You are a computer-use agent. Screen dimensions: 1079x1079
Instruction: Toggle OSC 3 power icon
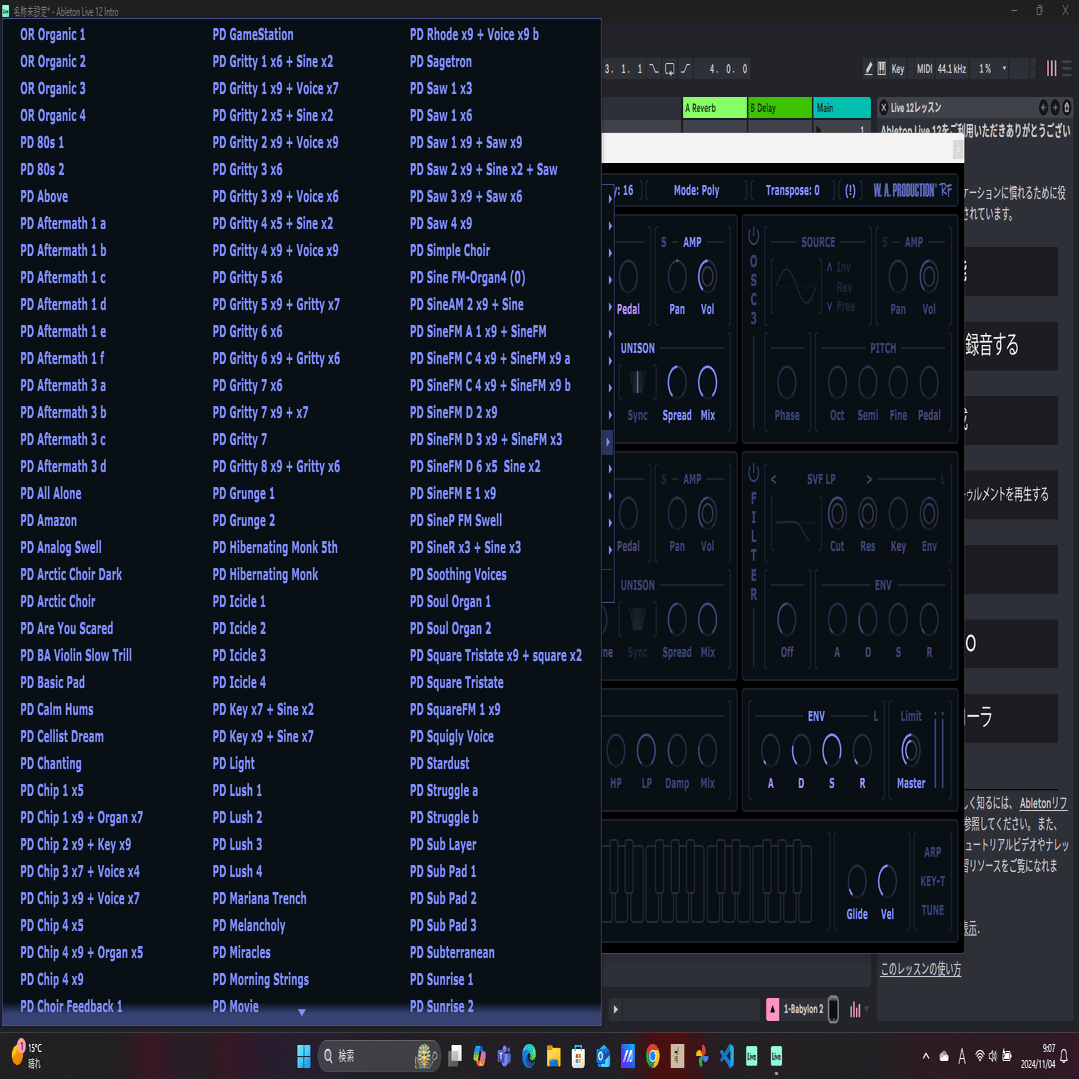pyautogui.click(x=754, y=235)
